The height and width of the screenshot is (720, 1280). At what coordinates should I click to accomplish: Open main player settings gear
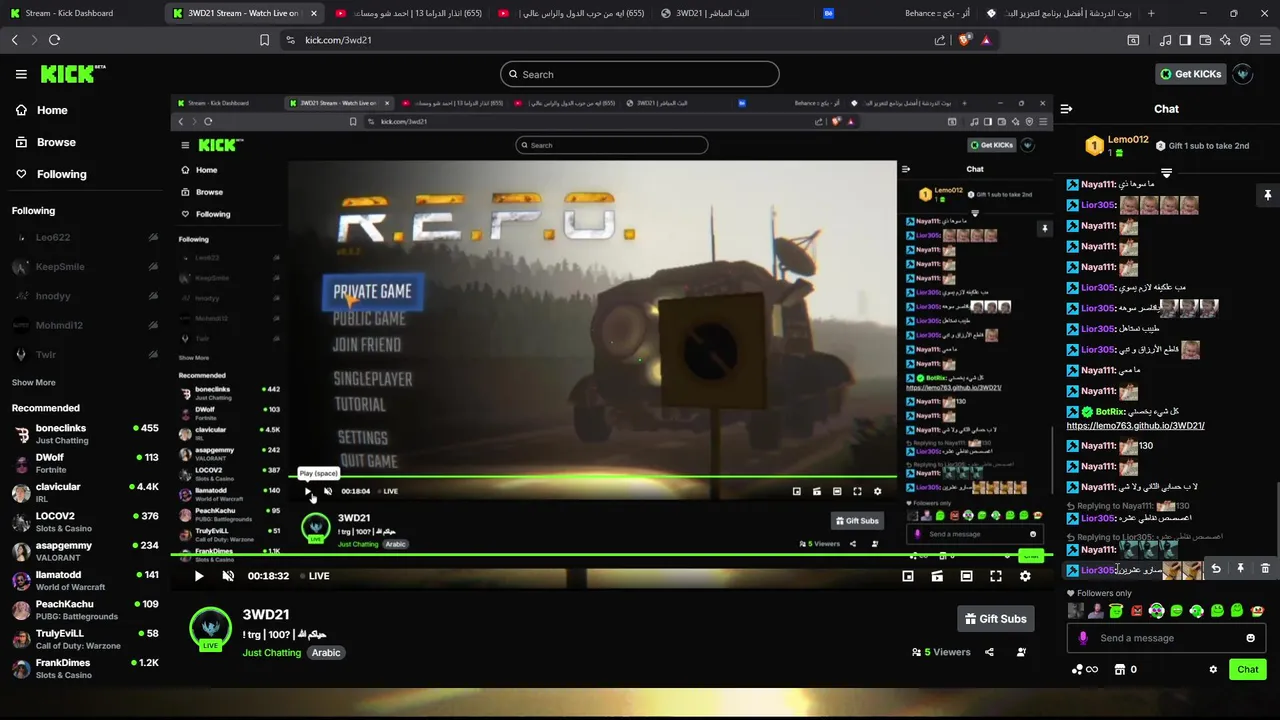click(1025, 576)
